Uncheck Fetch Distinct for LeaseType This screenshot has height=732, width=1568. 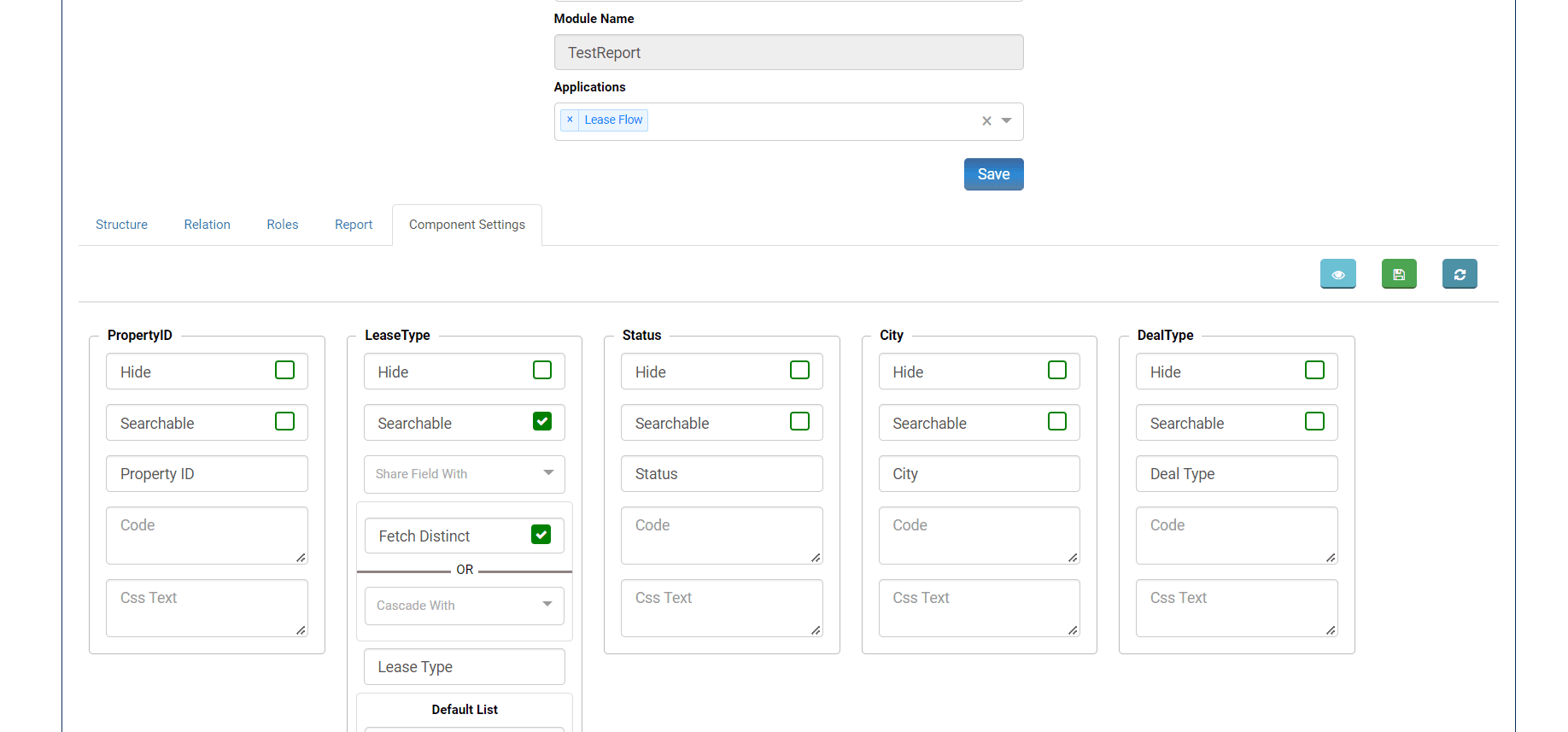pyautogui.click(x=541, y=534)
